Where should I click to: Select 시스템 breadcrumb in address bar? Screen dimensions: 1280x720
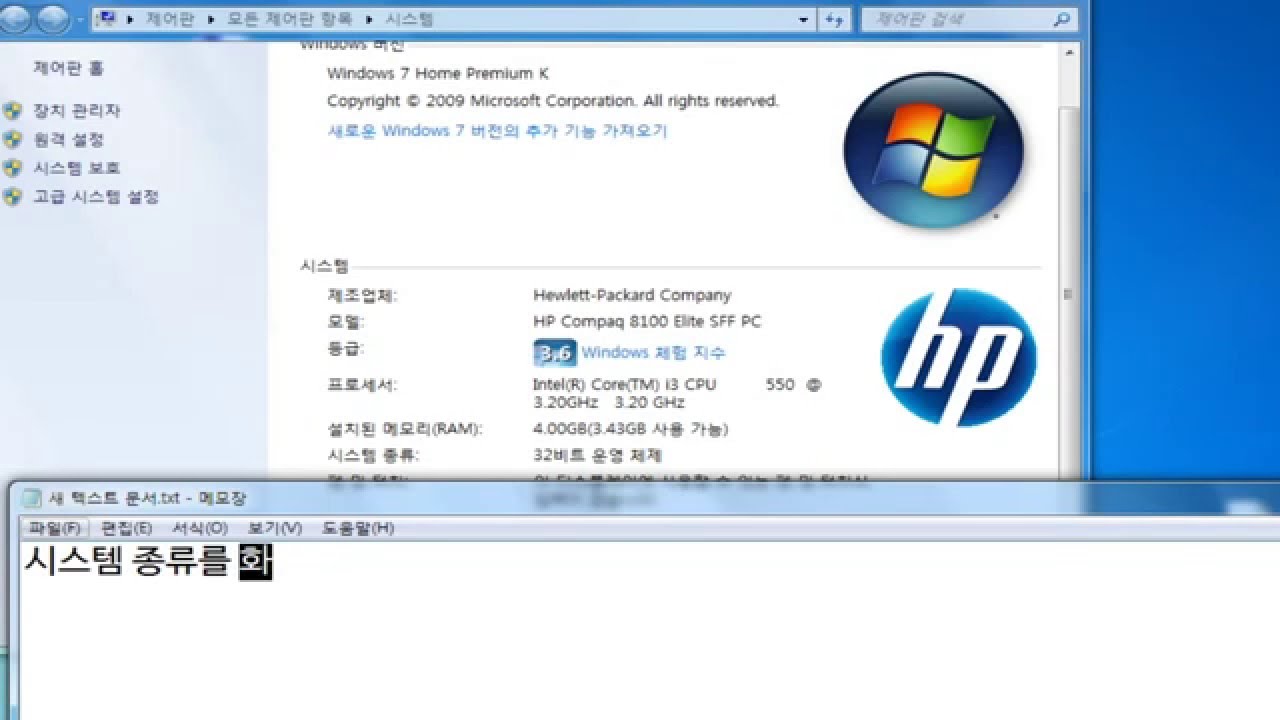[x=409, y=19]
